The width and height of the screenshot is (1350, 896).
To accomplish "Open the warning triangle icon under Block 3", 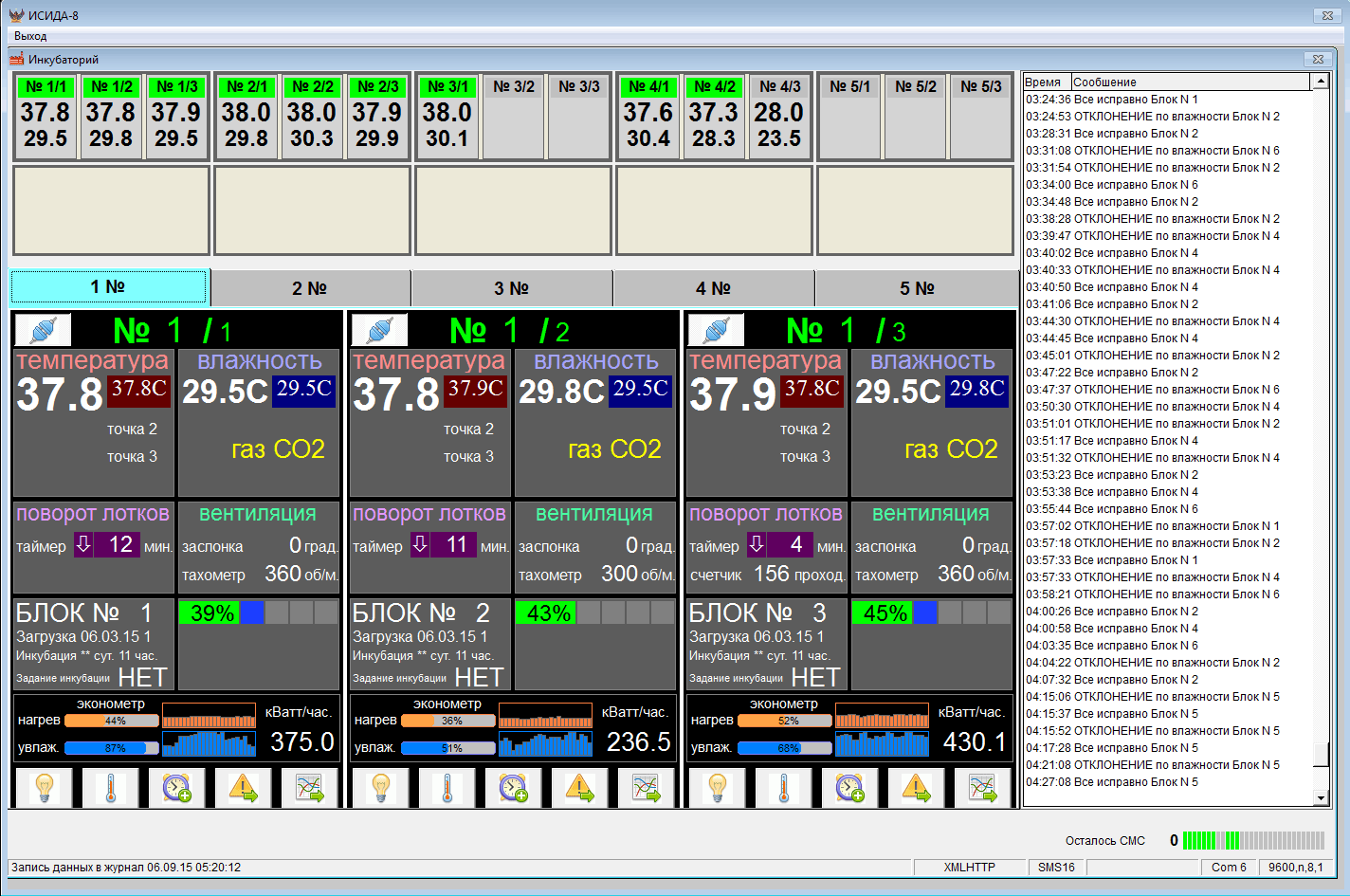I will [916, 787].
